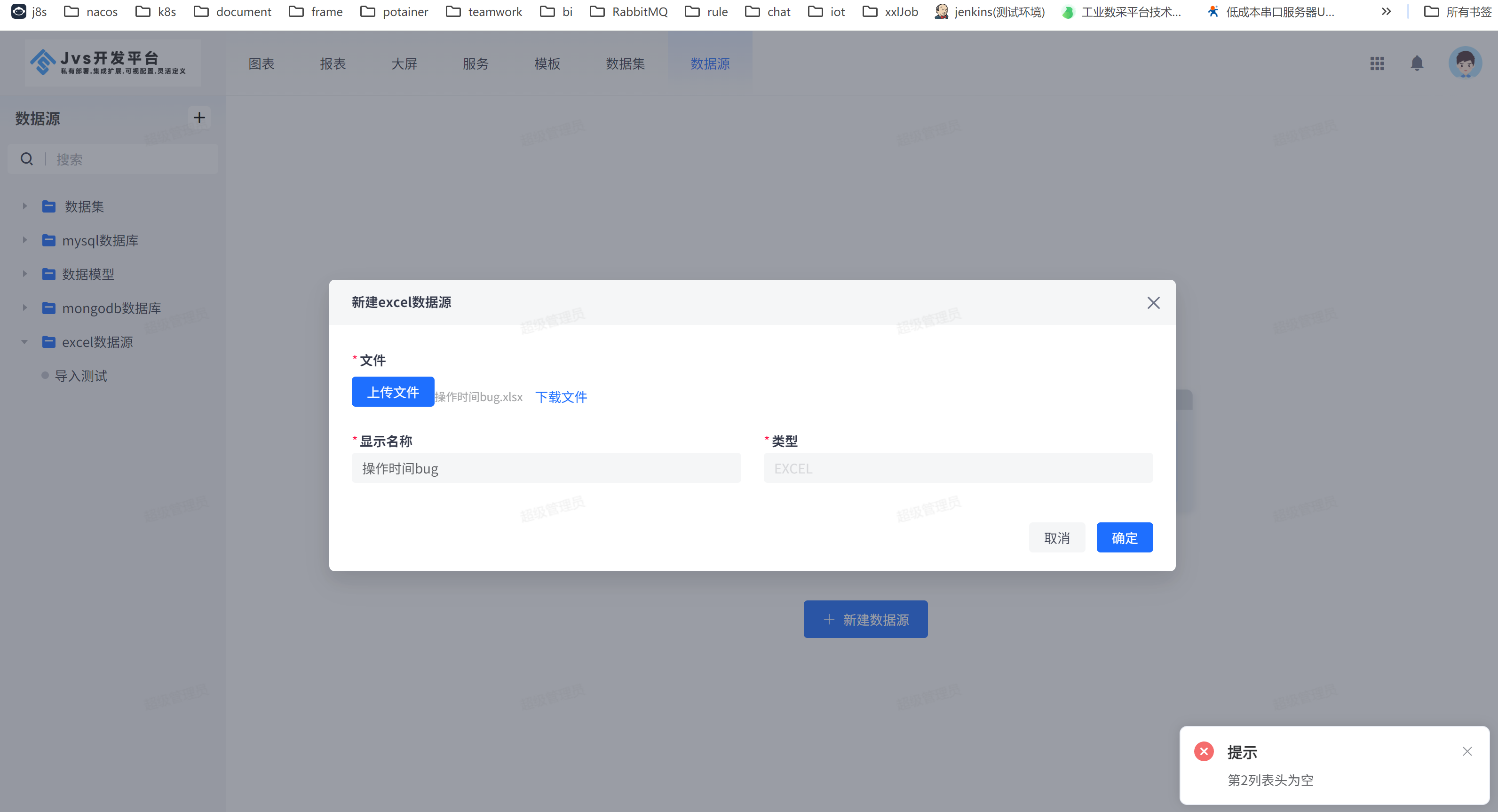Click the red error icon in 提示 toast
This screenshot has width=1498, height=812.
point(1204,751)
